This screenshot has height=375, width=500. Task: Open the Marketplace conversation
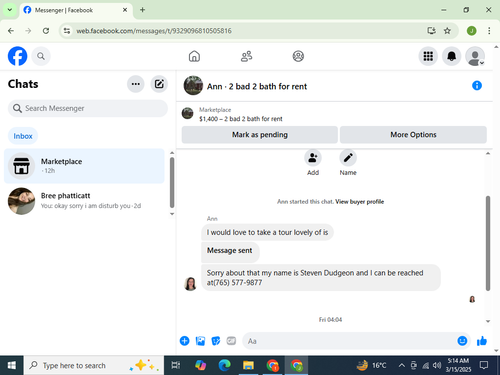click(84, 166)
